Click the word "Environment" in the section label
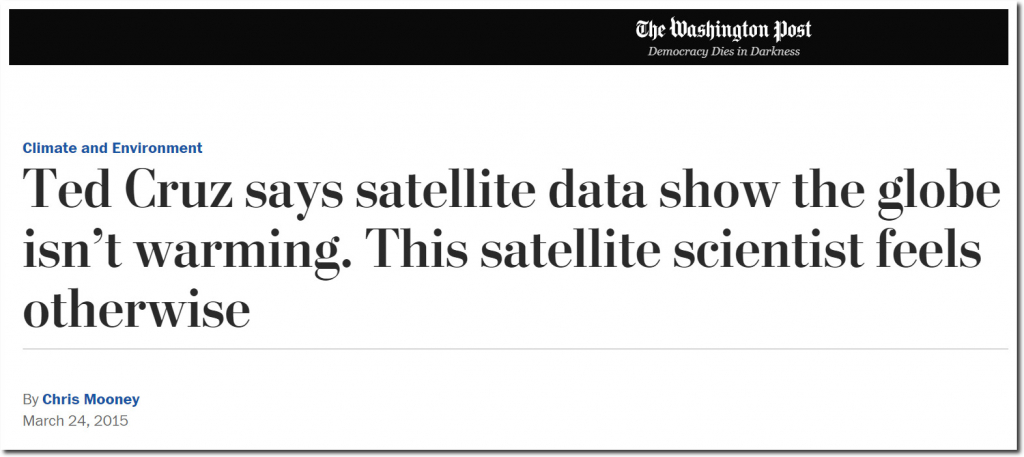The width and height of the screenshot is (1024, 457). [157, 148]
